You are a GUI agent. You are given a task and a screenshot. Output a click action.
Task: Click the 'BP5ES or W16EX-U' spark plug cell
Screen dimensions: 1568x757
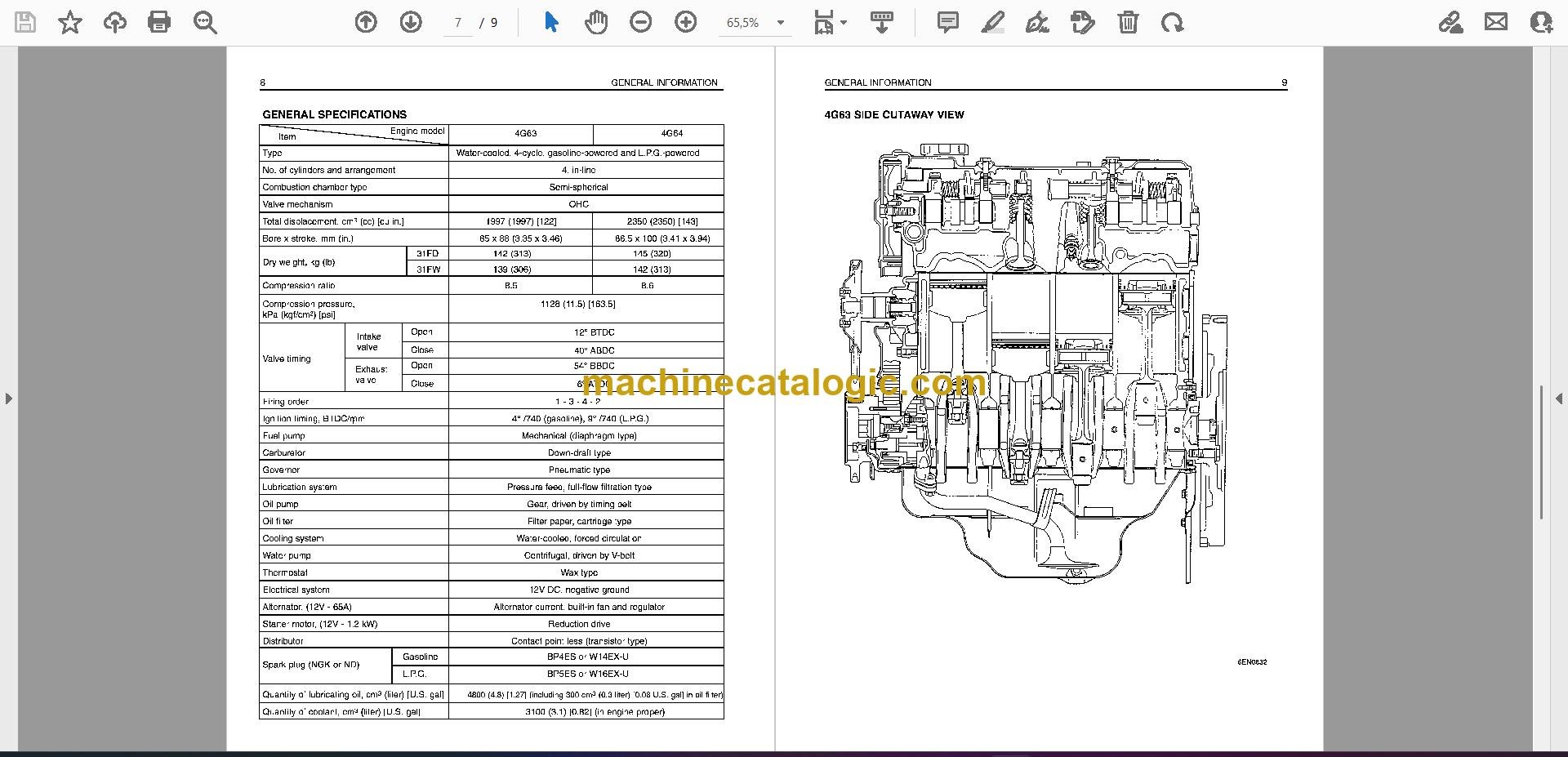tap(587, 675)
